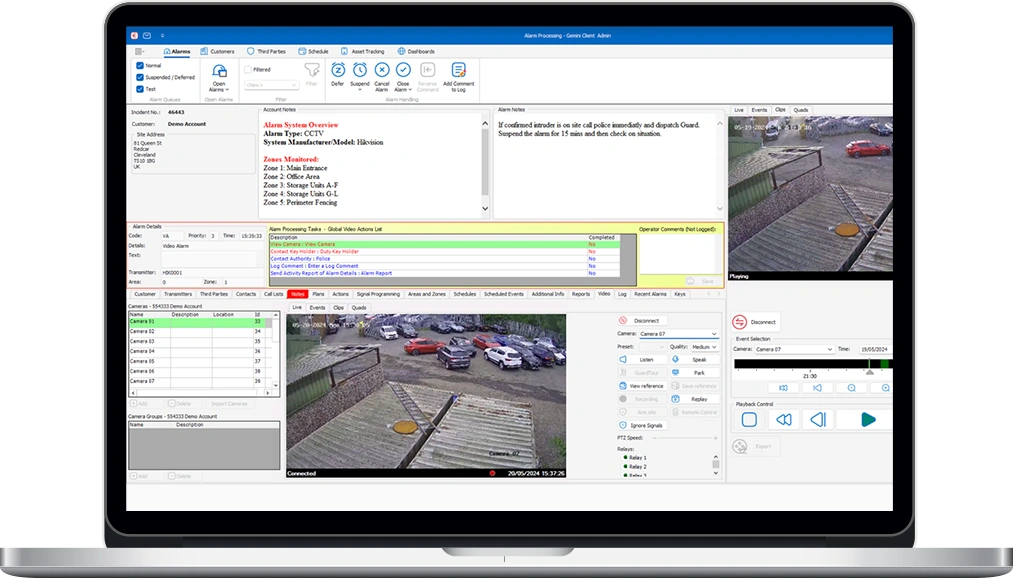Image resolution: width=1013 pixels, height=578 pixels.
Task: Enable the Filtered checkbox
Action: (x=247, y=69)
